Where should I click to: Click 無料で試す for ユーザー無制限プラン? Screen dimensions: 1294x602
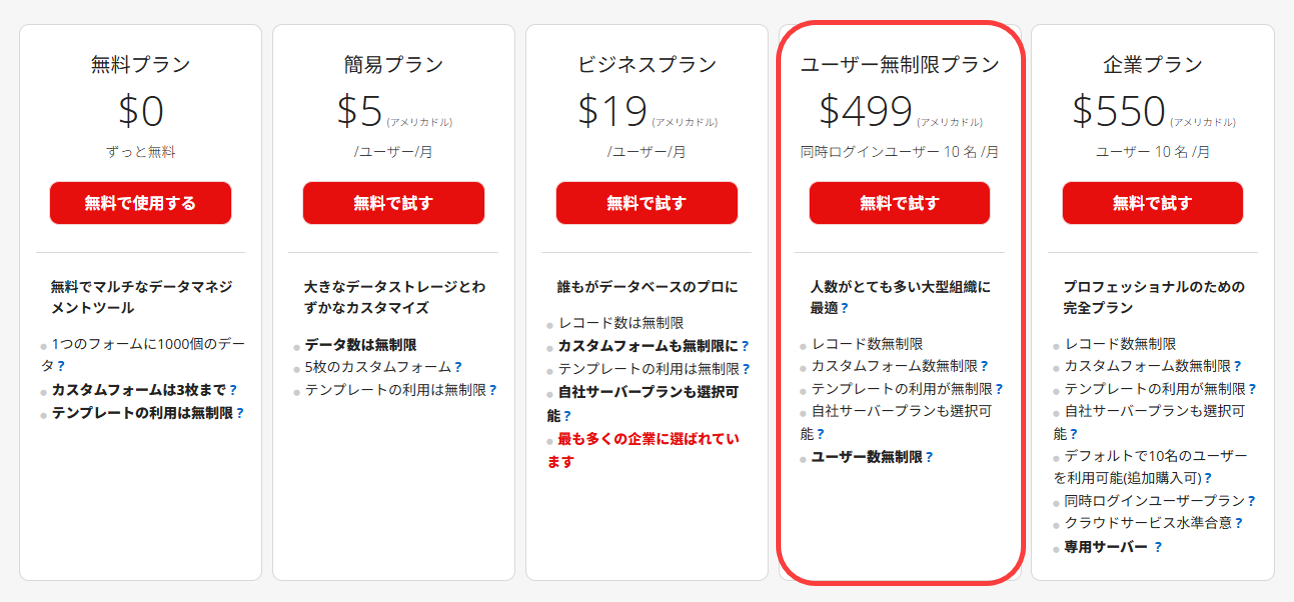(899, 203)
